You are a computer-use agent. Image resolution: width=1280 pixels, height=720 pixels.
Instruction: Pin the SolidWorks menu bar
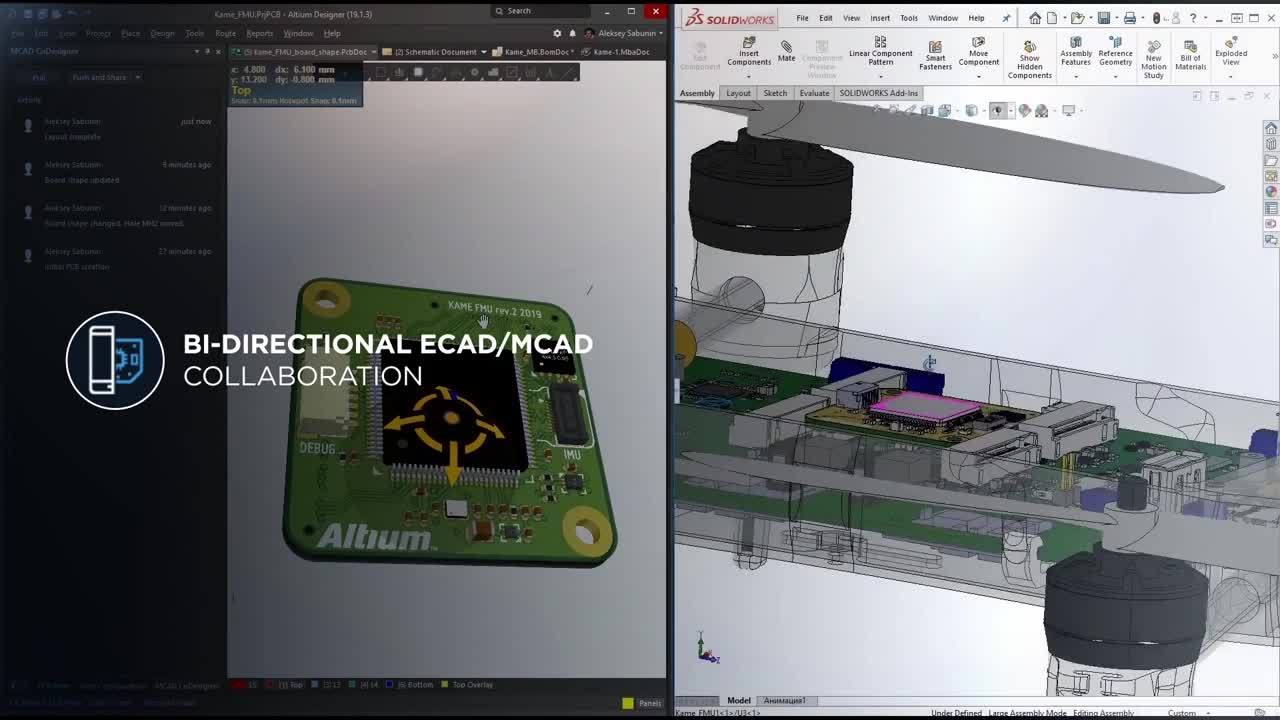pos(1006,18)
